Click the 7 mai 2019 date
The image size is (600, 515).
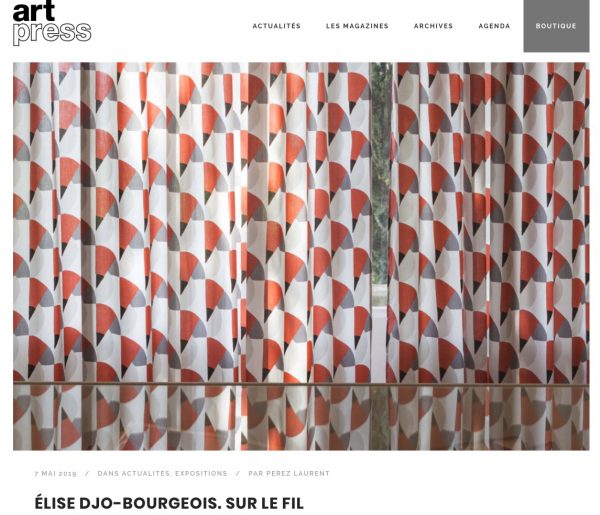[55, 473]
